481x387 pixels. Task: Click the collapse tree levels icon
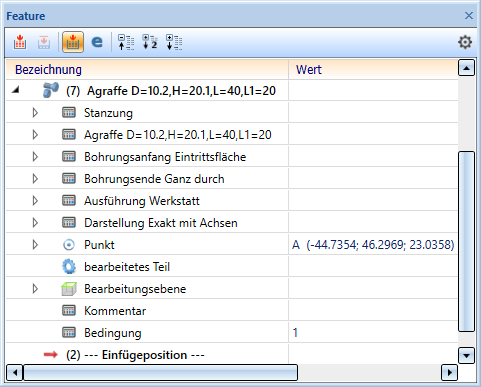126,42
